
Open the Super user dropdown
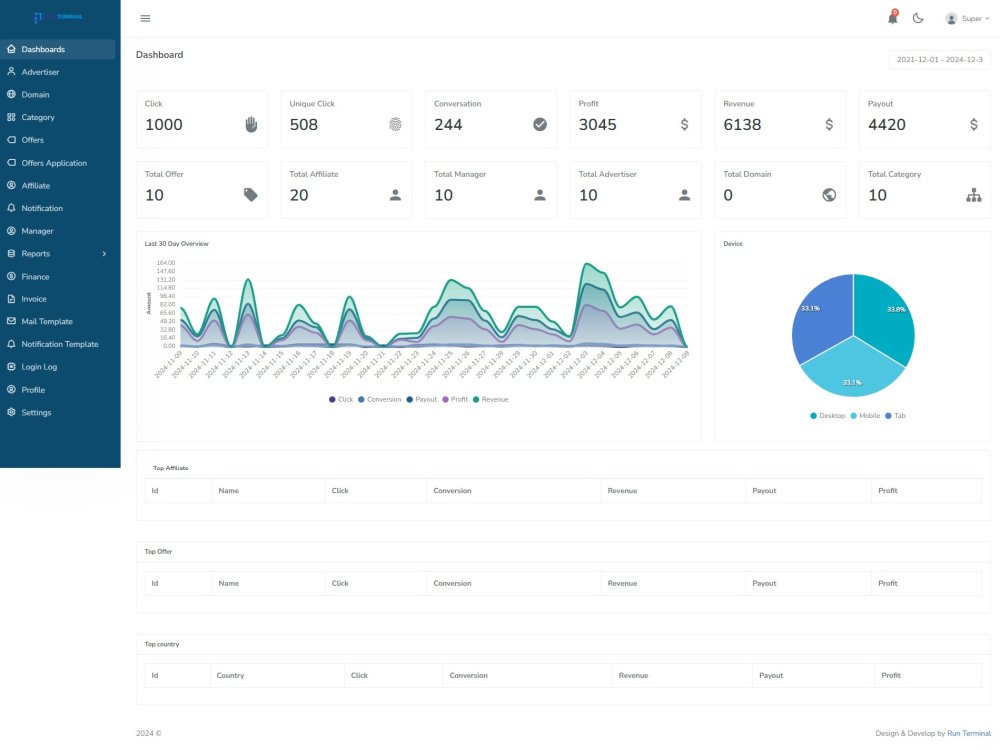(x=967, y=18)
